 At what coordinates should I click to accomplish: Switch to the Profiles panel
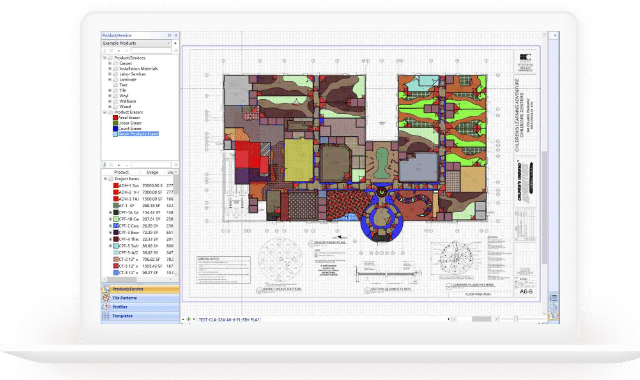(140, 307)
